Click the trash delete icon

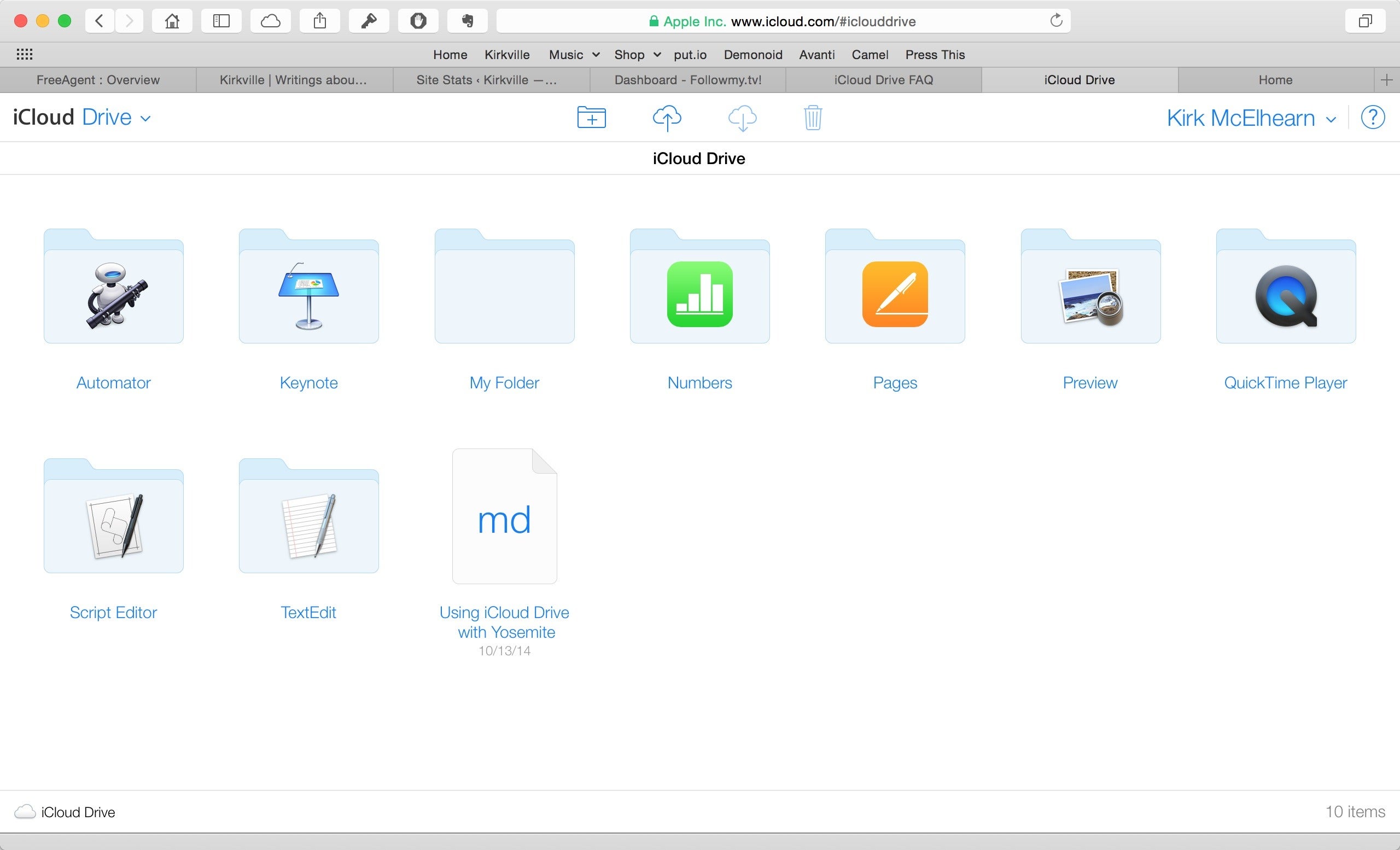coord(813,118)
